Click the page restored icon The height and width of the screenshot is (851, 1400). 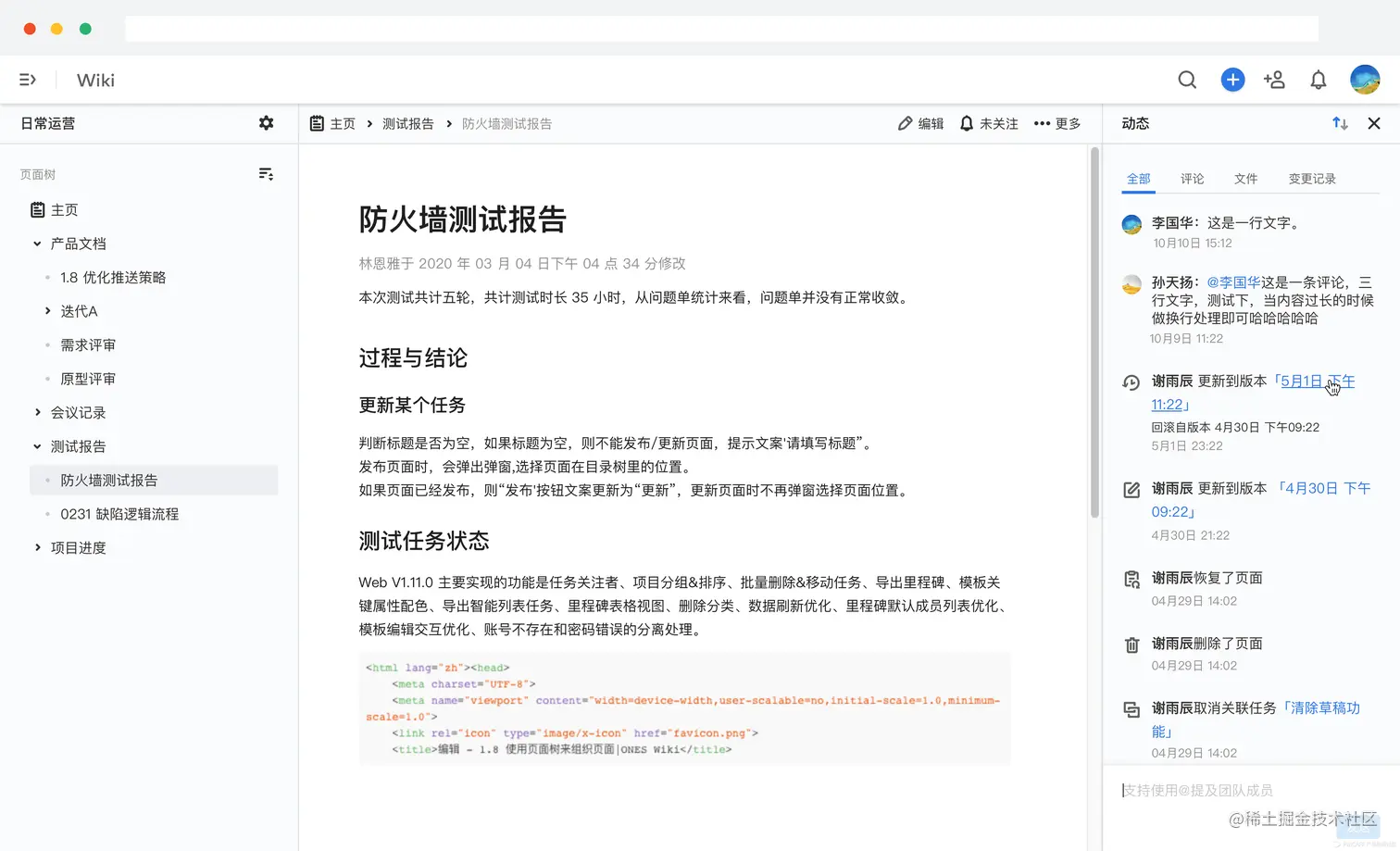(x=1131, y=579)
